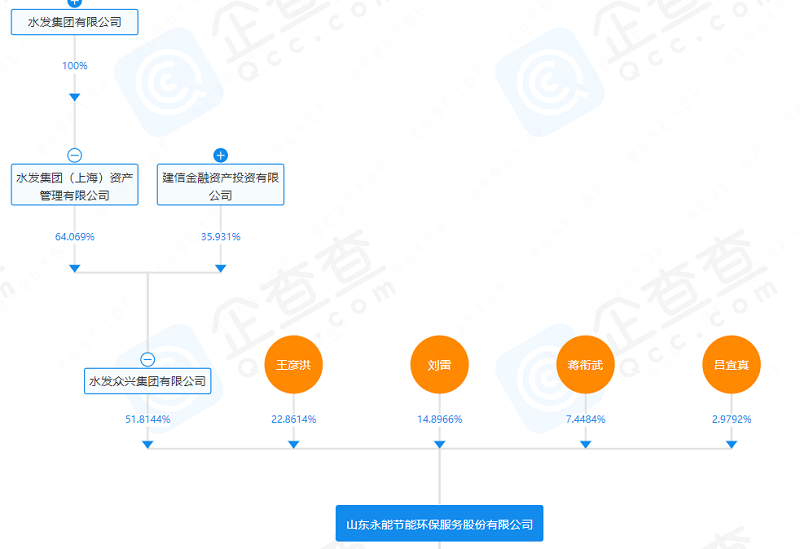Collapse the 水发众兴集团有限公司 node with minus icon
Viewport: 800px width, 549px height.
[147, 360]
